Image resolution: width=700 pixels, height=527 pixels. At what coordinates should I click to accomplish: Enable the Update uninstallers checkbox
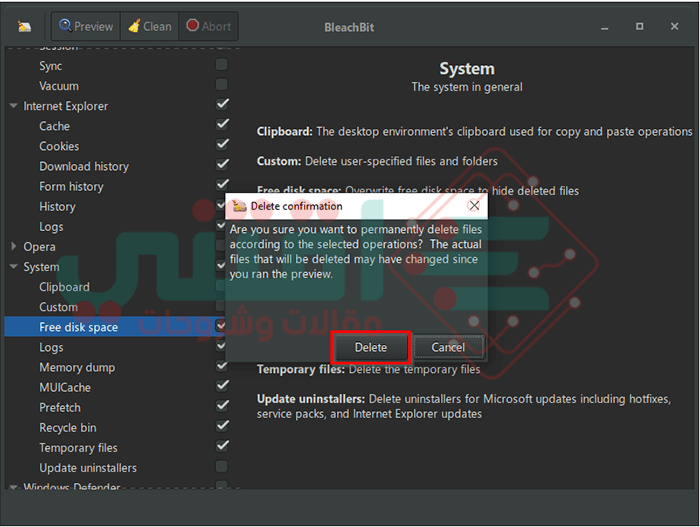(x=221, y=466)
